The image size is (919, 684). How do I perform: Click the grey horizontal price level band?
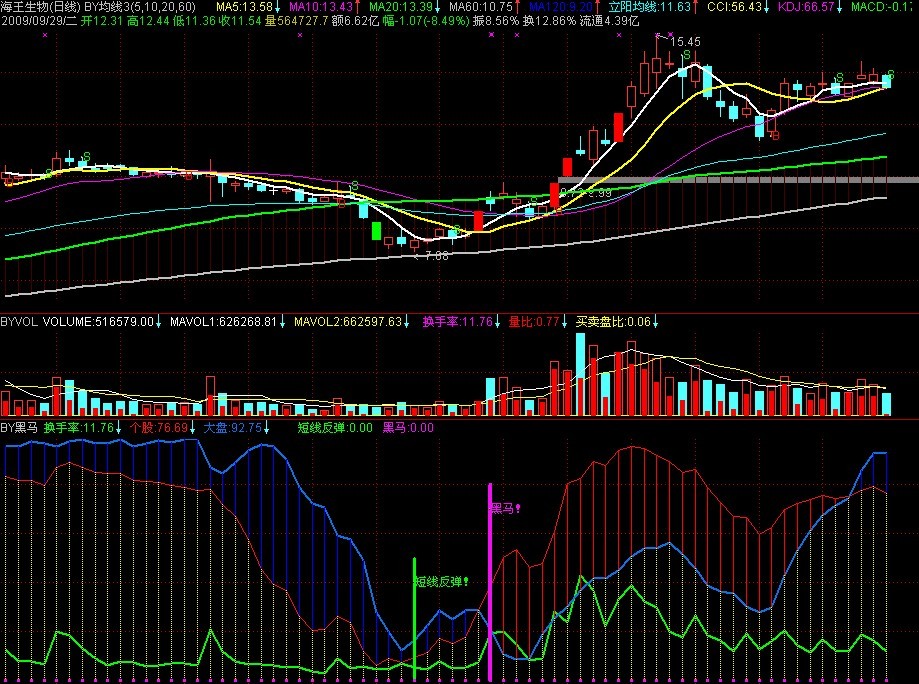738,180
